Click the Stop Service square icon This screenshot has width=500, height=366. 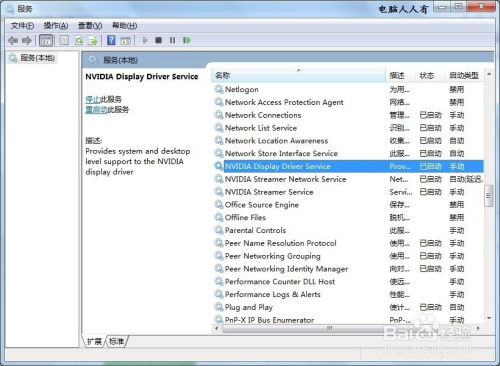pyautogui.click(x=159, y=40)
